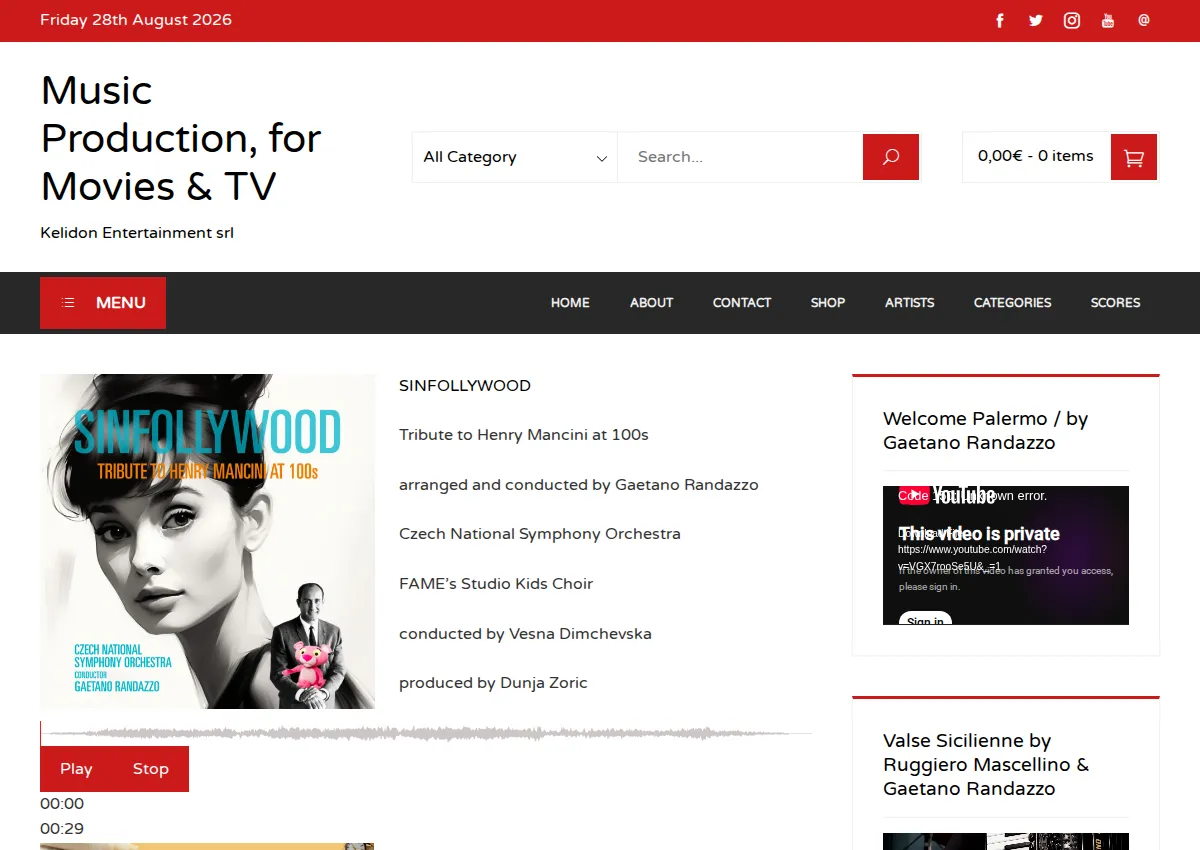
Task: Open the CONTACT menu item
Action: [x=742, y=303]
